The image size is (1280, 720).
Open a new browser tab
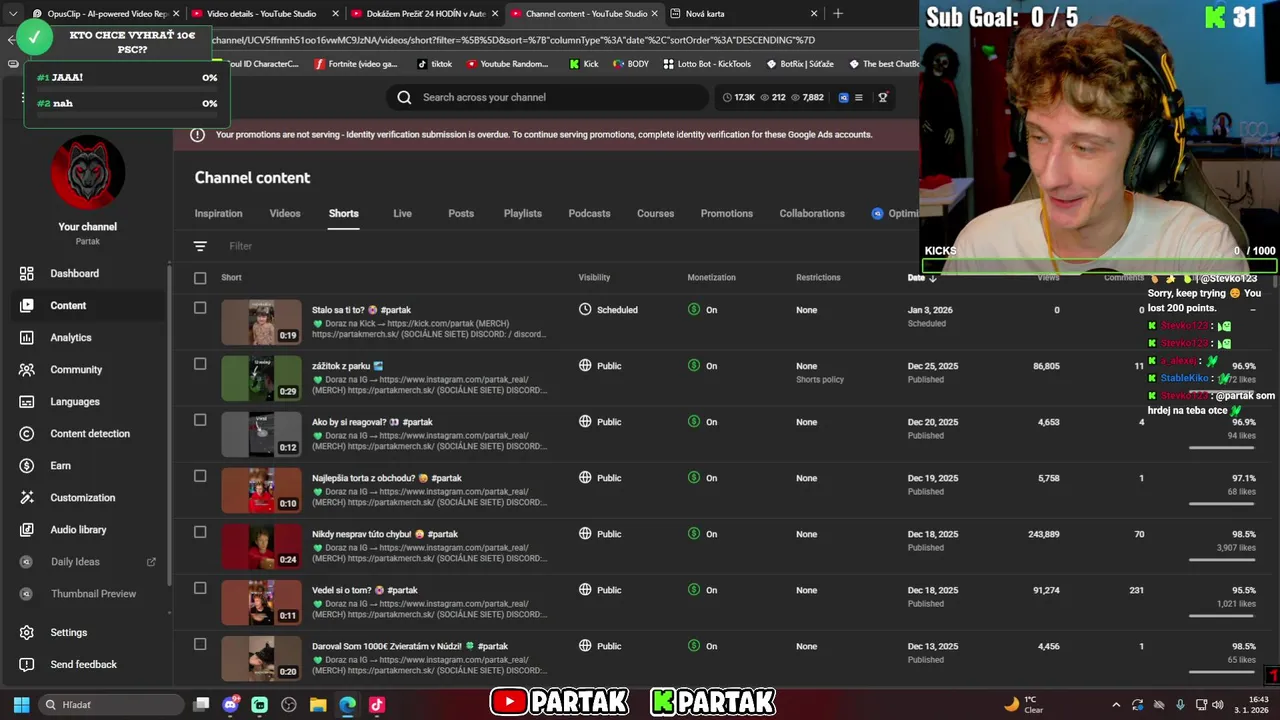(x=838, y=14)
